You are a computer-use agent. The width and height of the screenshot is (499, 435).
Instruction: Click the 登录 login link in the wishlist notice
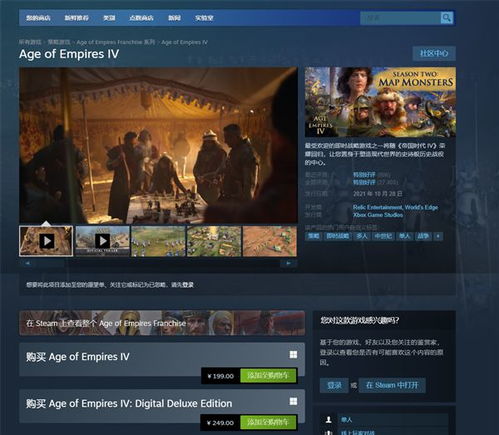[x=188, y=285]
